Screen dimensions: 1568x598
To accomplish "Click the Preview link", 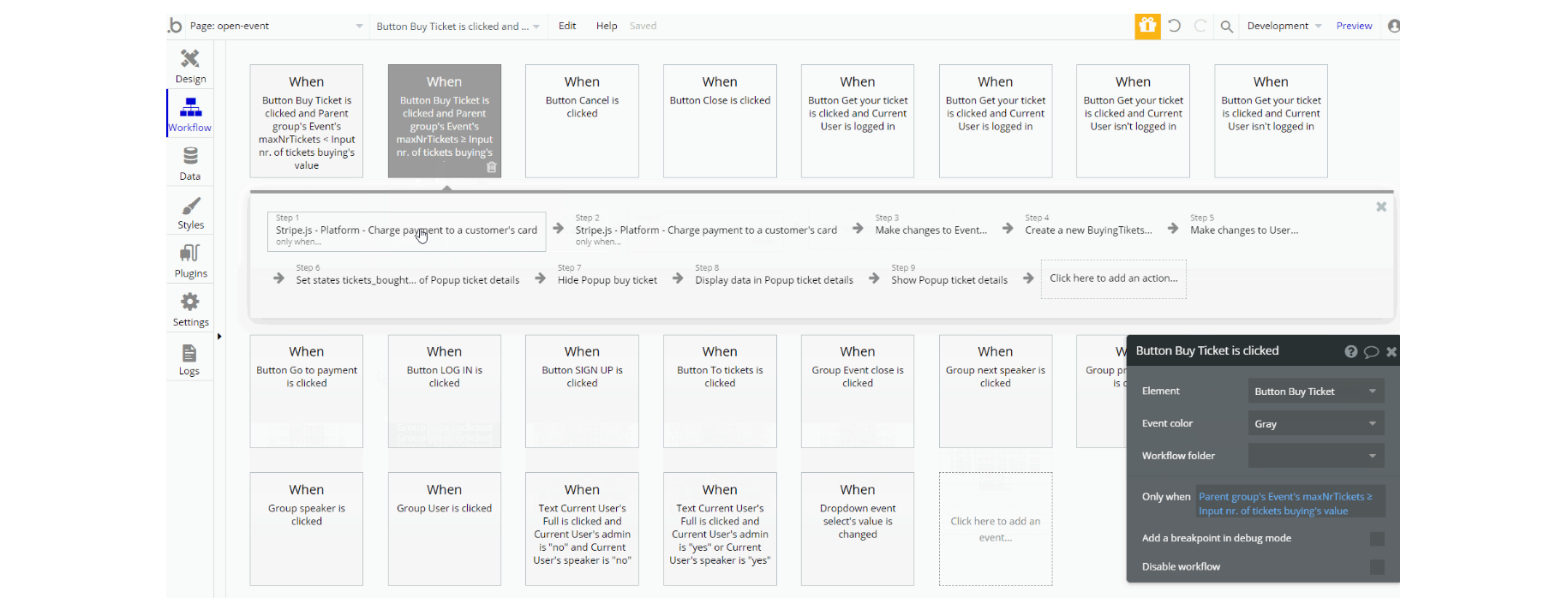I will pos(1354,26).
